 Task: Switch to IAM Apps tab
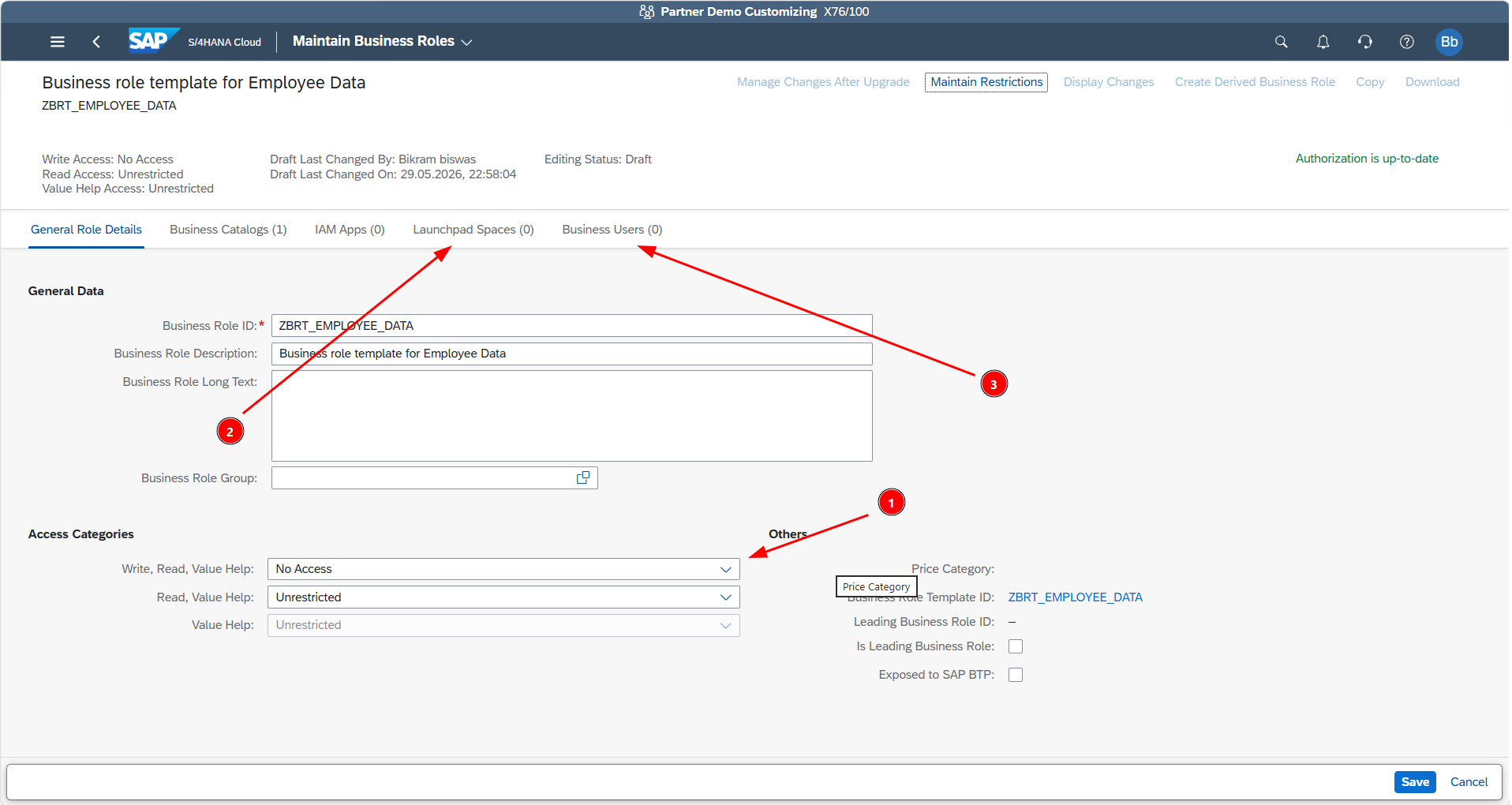click(x=350, y=230)
